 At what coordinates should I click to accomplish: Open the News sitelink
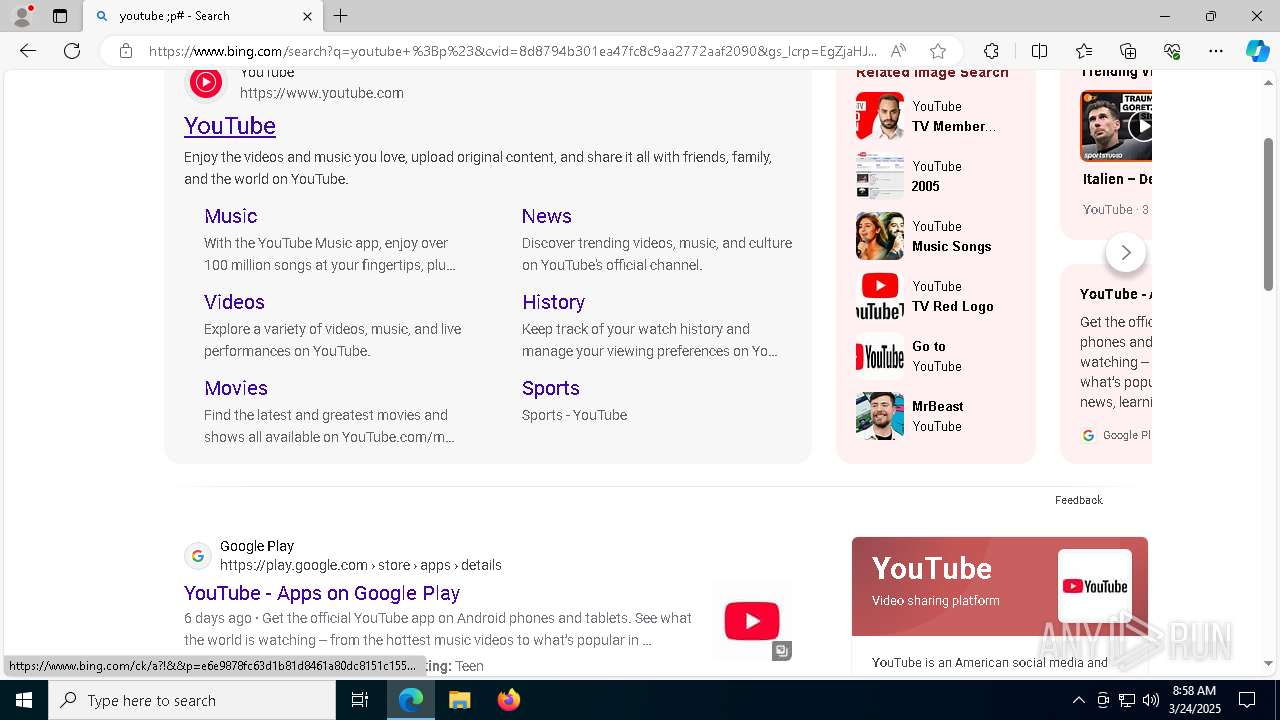click(x=547, y=216)
